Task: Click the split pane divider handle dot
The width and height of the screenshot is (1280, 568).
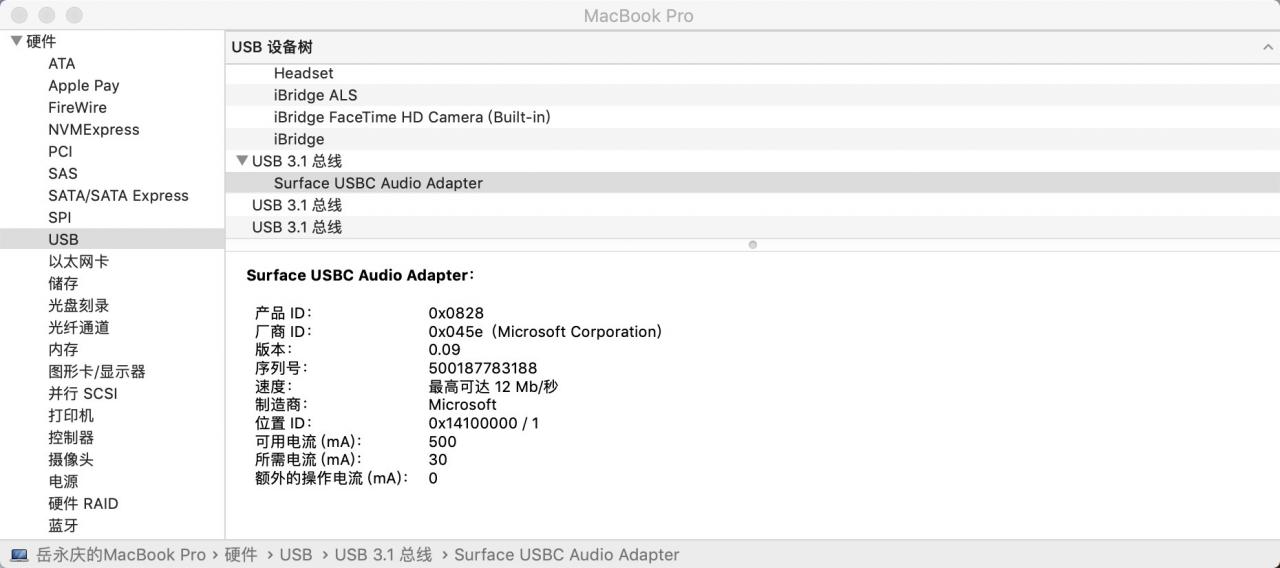Action: [x=752, y=244]
